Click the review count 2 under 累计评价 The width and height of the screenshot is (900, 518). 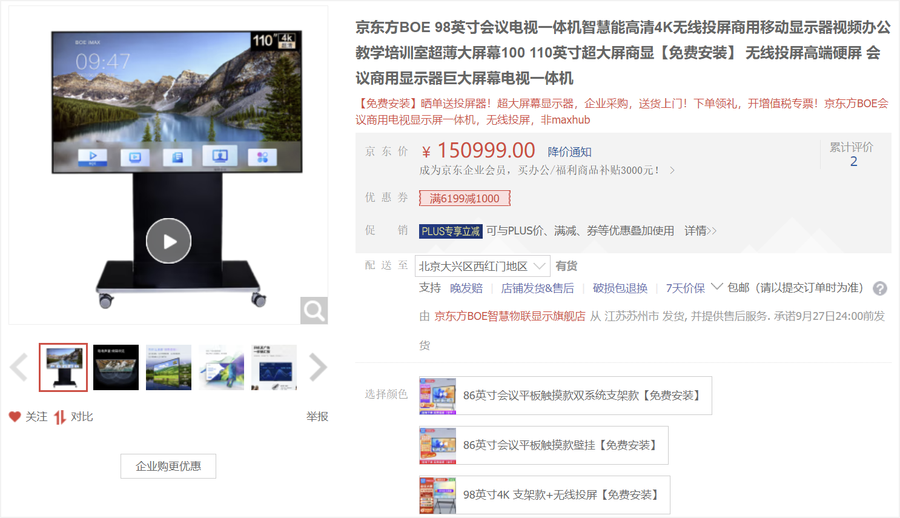point(854,161)
